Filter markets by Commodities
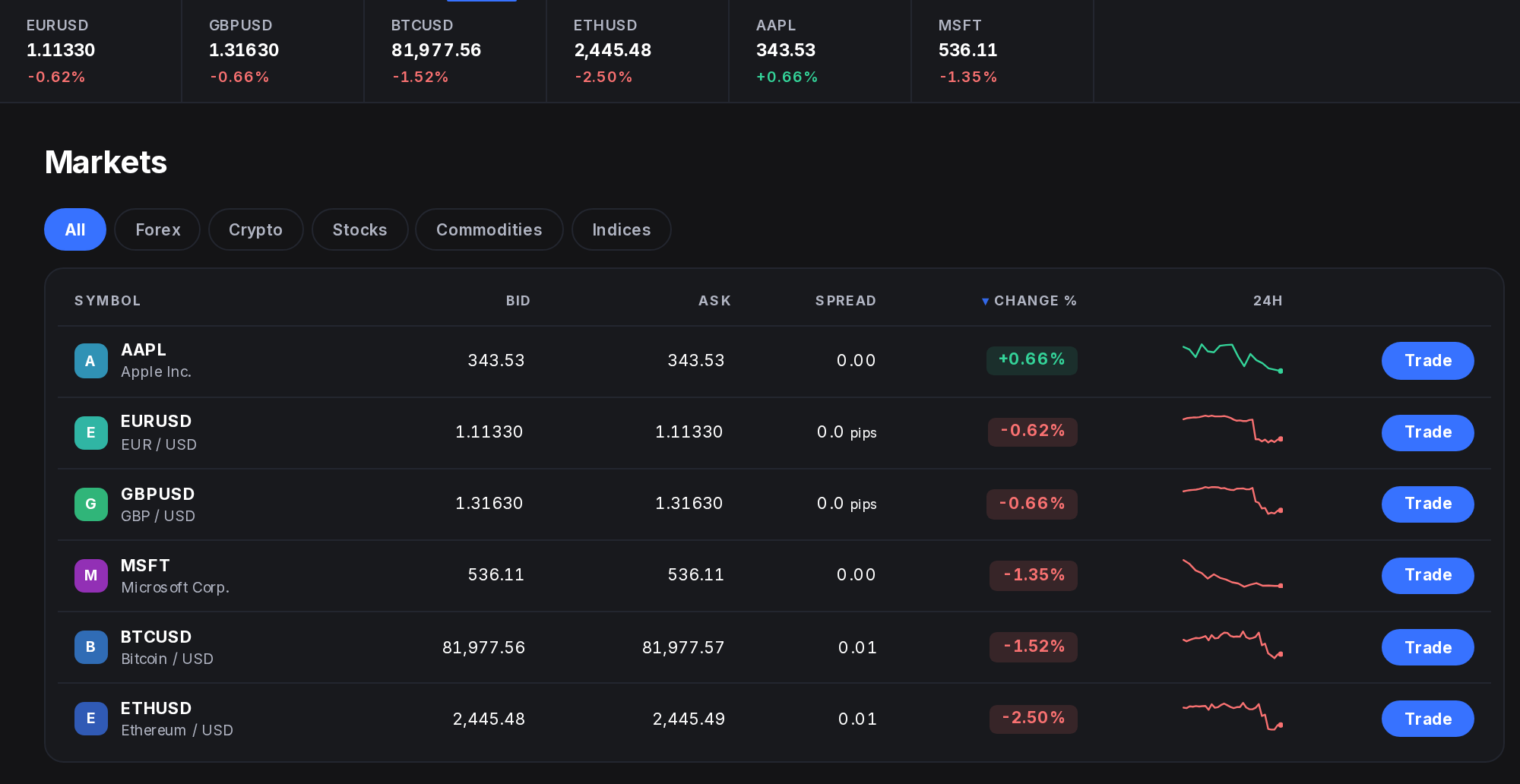Viewport: 1520px width, 784px height. coord(489,229)
